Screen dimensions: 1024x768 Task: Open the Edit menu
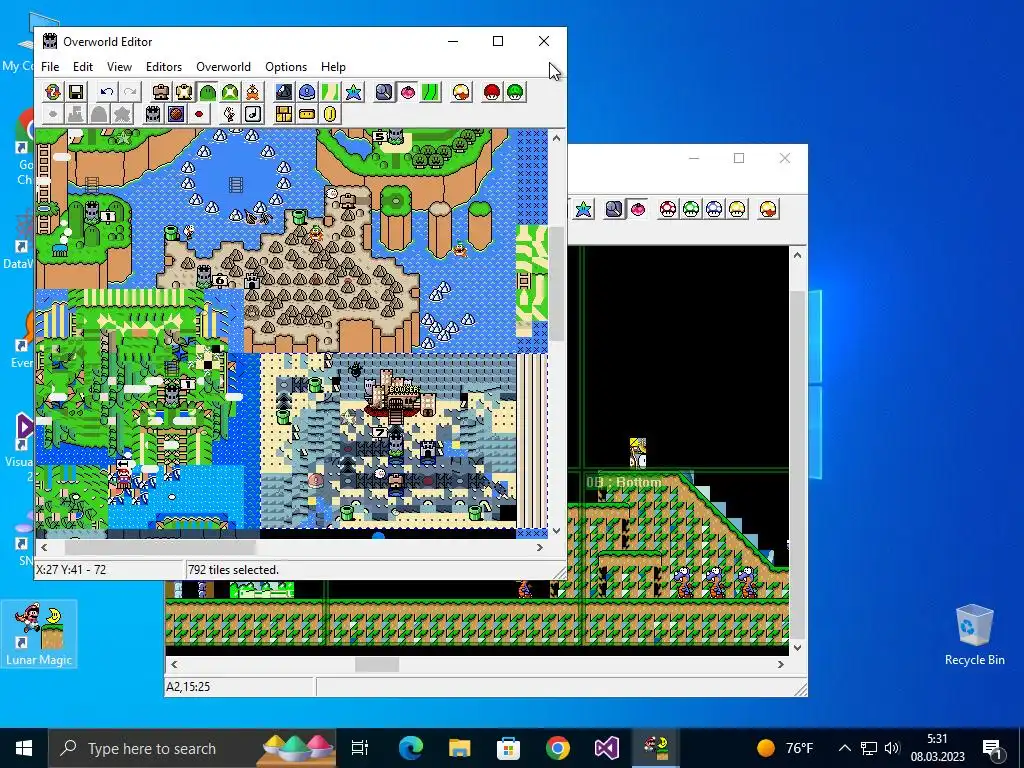tap(83, 67)
